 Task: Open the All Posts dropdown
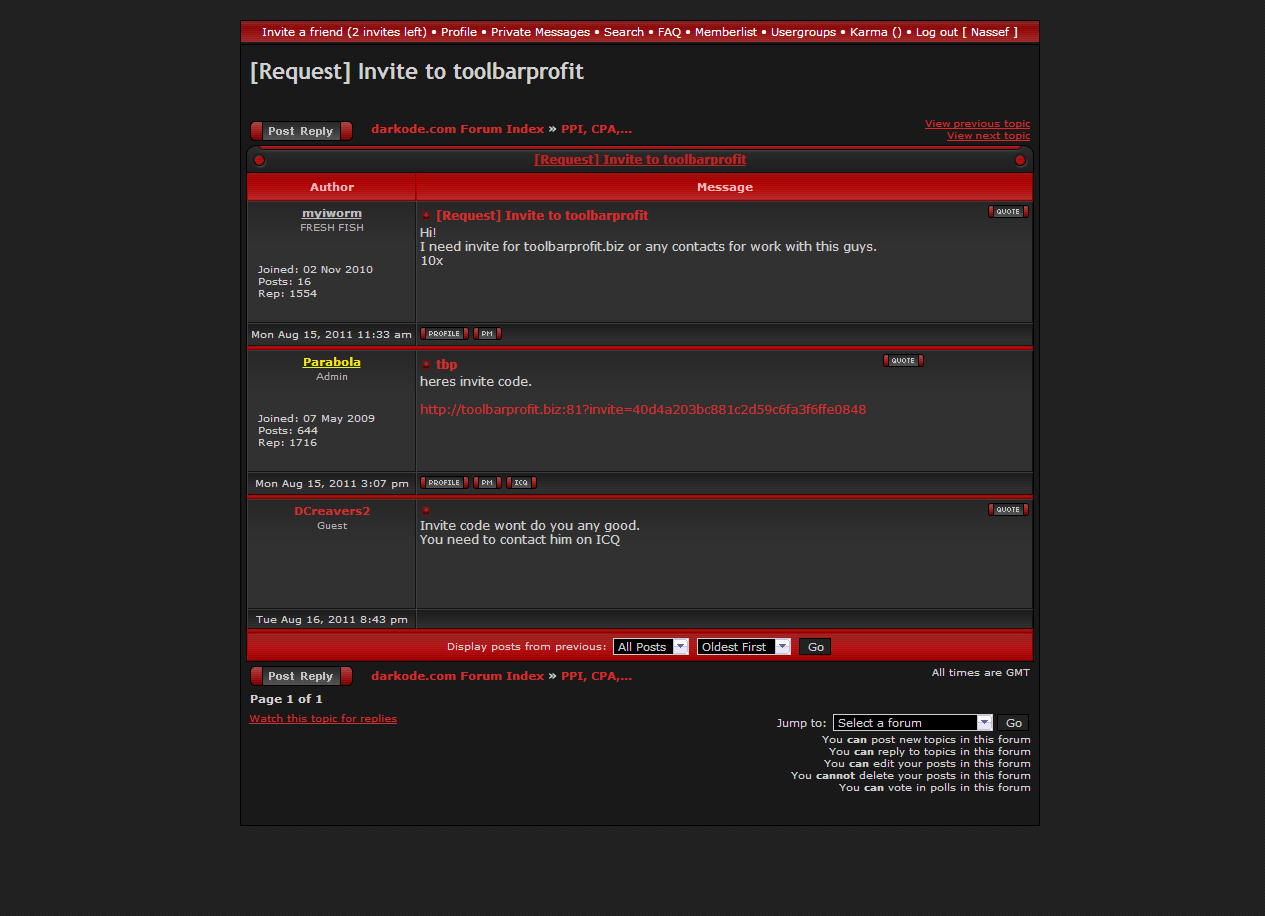pos(650,647)
